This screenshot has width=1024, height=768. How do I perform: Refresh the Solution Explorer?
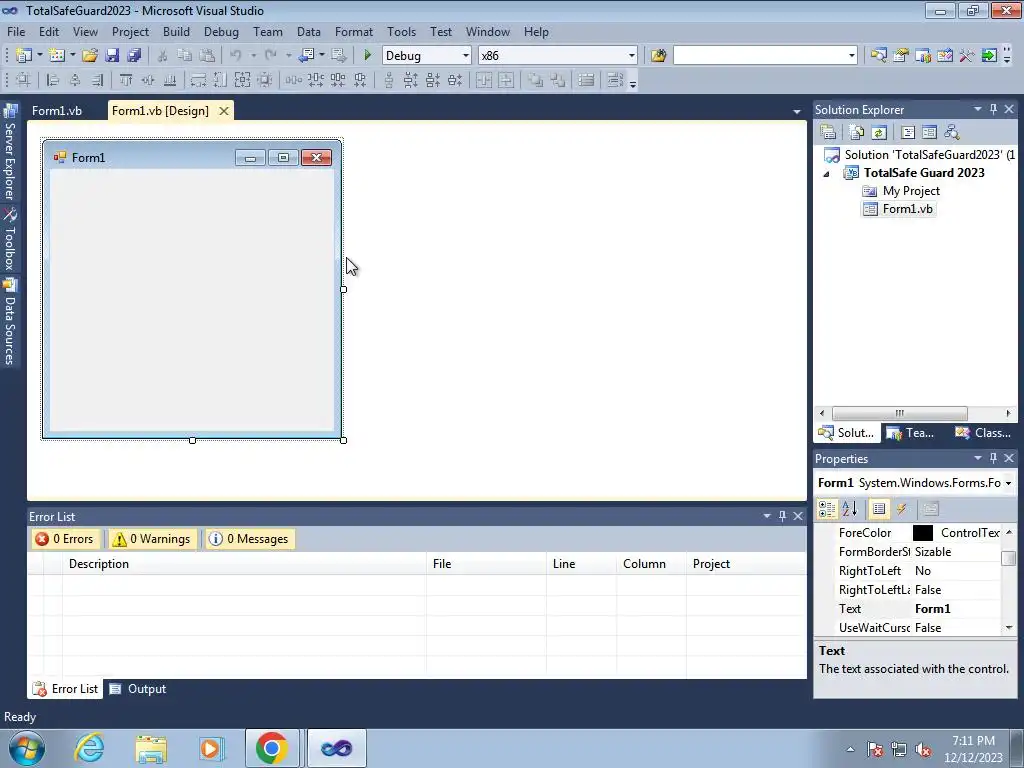click(x=879, y=132)
